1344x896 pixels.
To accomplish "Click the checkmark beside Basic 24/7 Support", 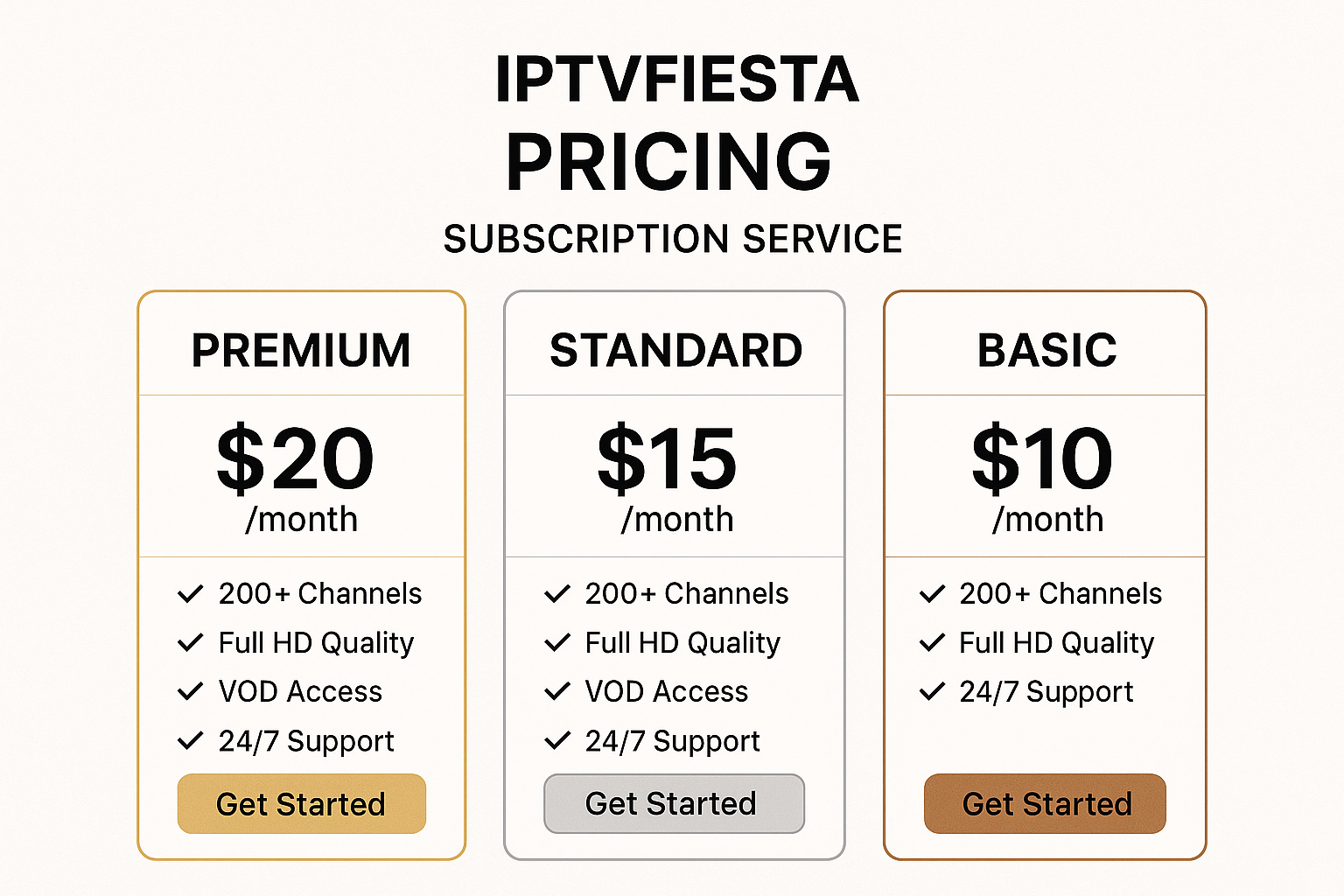I will 932,692.
